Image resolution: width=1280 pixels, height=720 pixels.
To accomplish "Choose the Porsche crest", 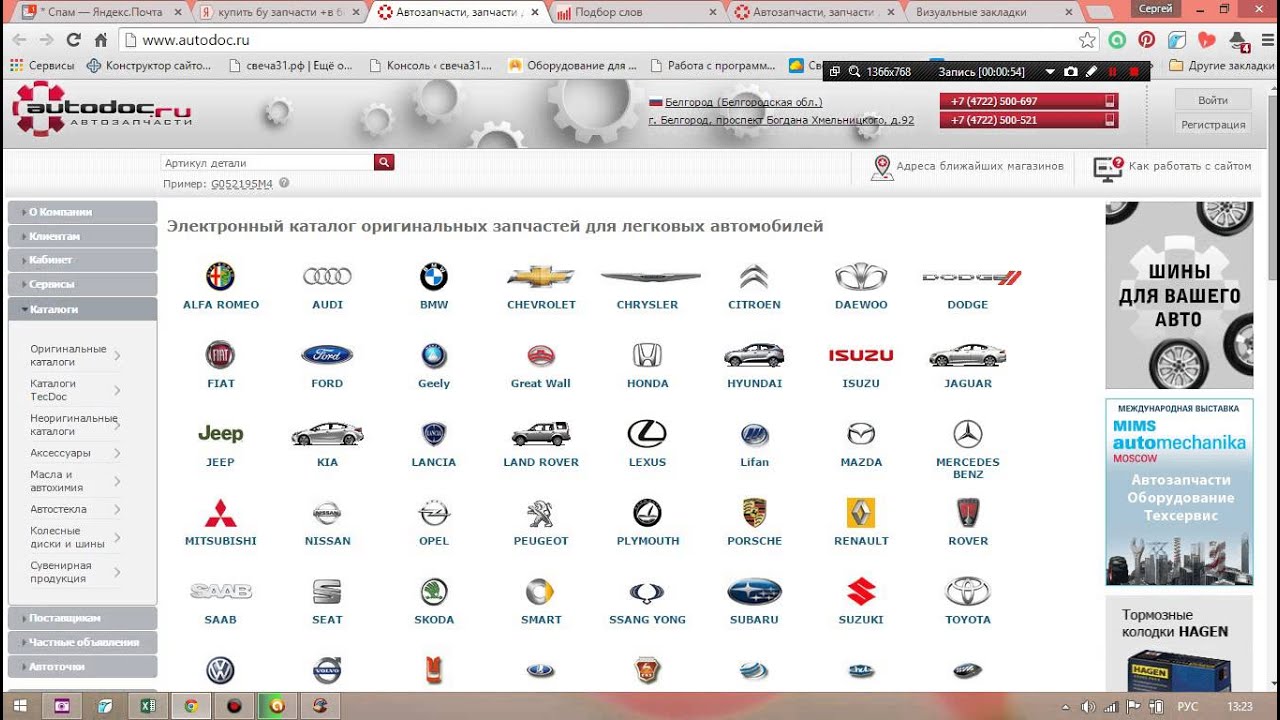I will click(754, 513).
